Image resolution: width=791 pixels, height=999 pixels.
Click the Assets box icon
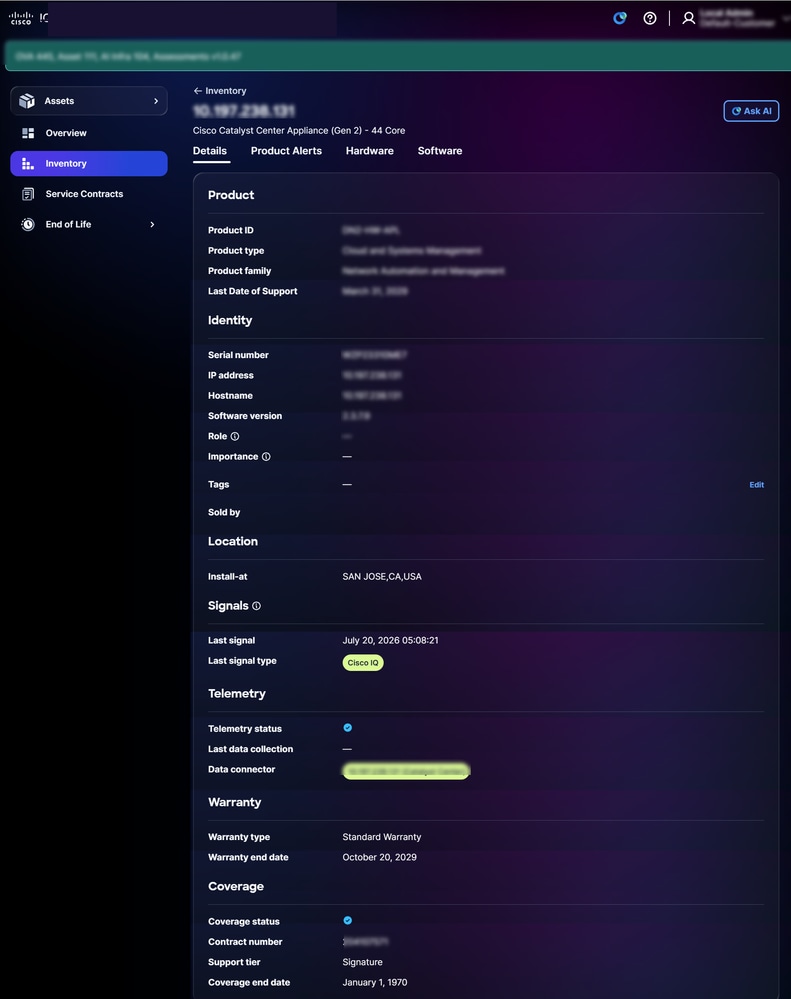tap(27, 101)
